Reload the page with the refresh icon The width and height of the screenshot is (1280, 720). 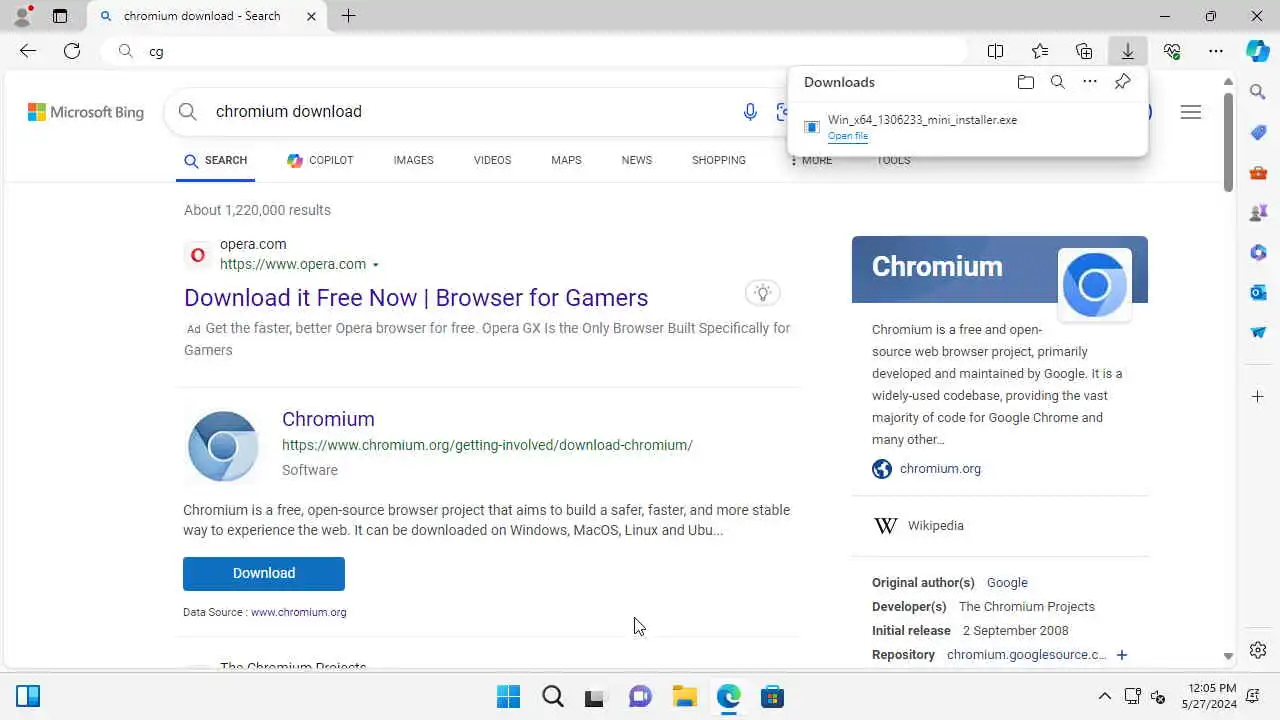[x=72, y=51]
